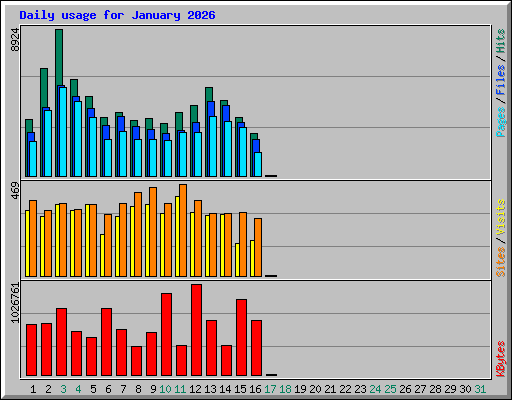Click the Sites legend label
The width and height of the screenshot is (512, 400).
pyautogui.click(x=500, y=262)
